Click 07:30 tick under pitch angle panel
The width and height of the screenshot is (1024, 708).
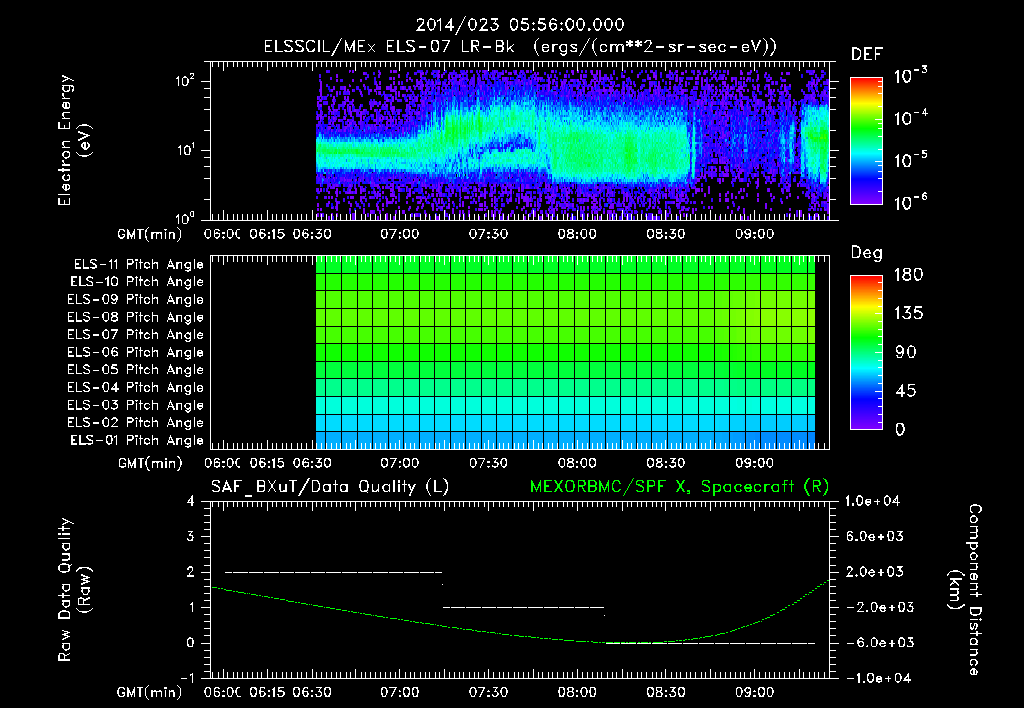[488, 463]
